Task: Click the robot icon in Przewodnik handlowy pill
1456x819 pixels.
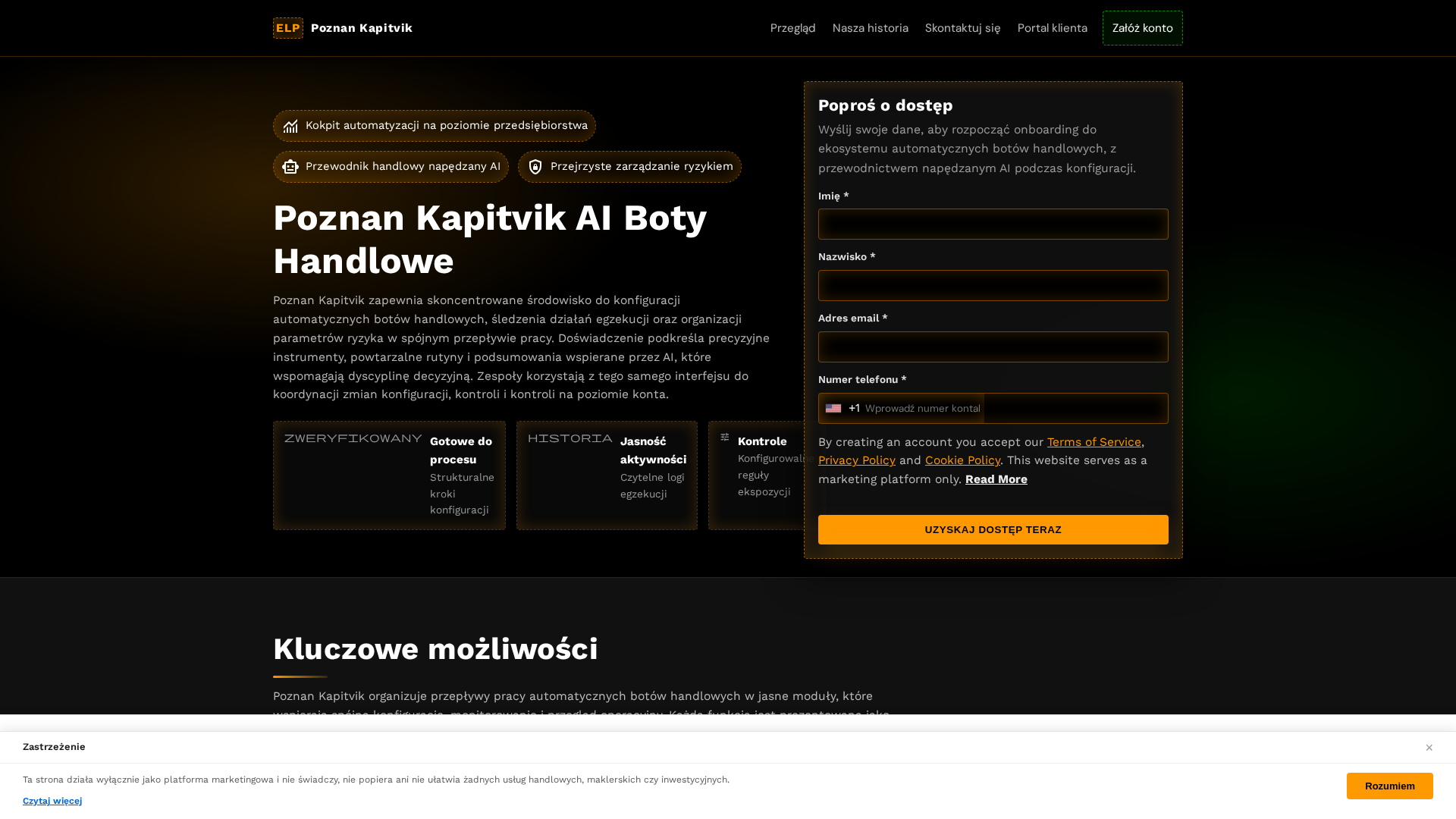Action: pos(290,167)
